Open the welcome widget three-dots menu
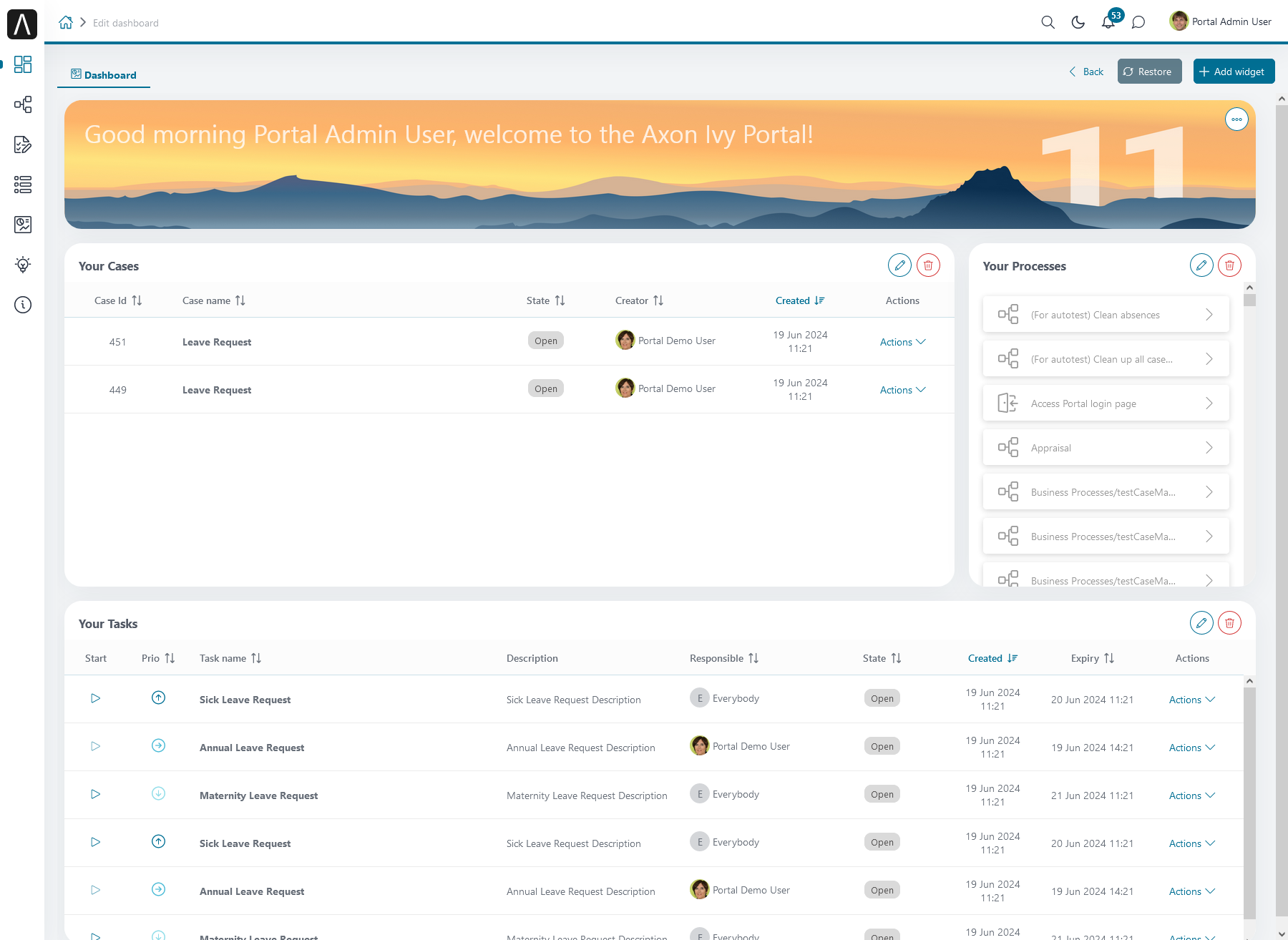This screenshot has height=940, width=1288. coord(1236,119)
